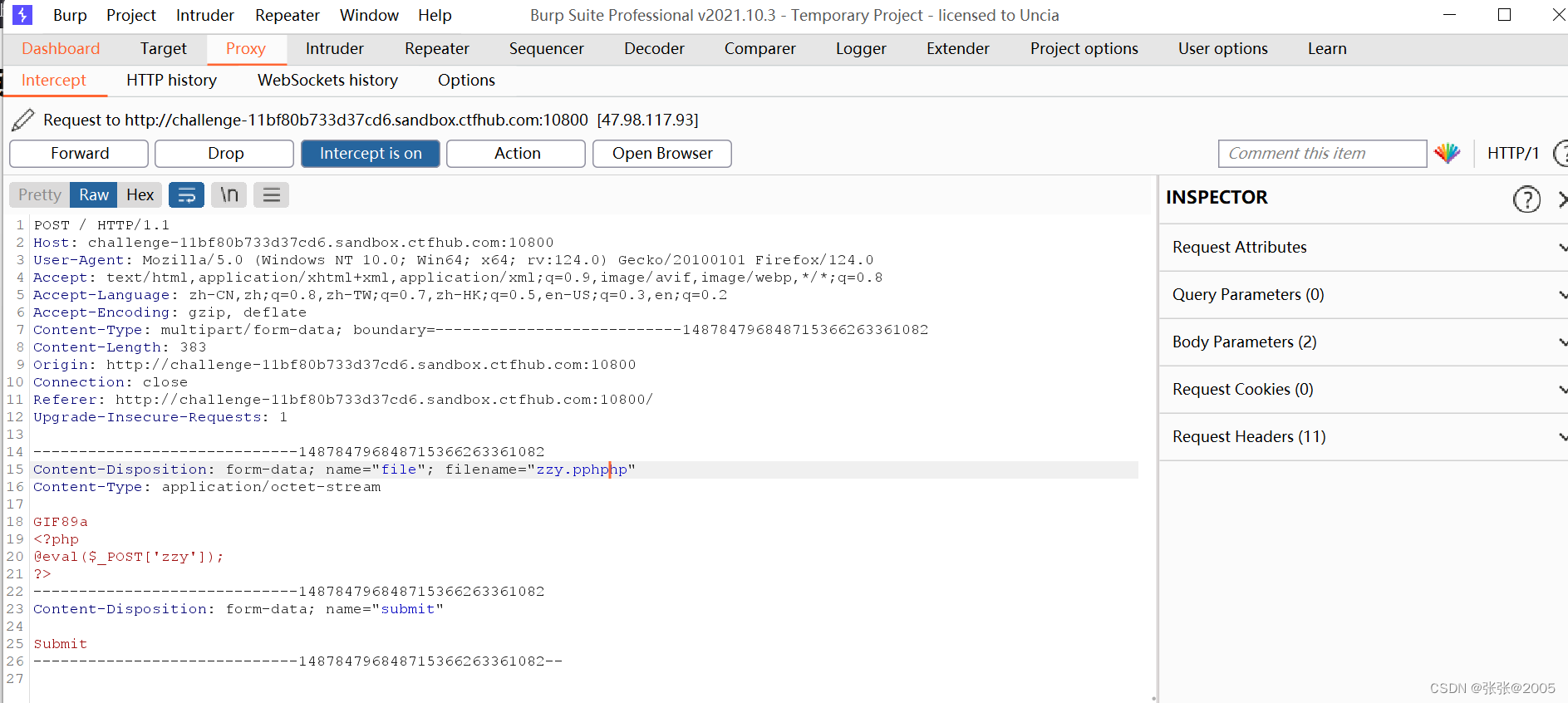Click the Open Browser button
Viewport: 1568px width, 703px height.
point(662,154)
